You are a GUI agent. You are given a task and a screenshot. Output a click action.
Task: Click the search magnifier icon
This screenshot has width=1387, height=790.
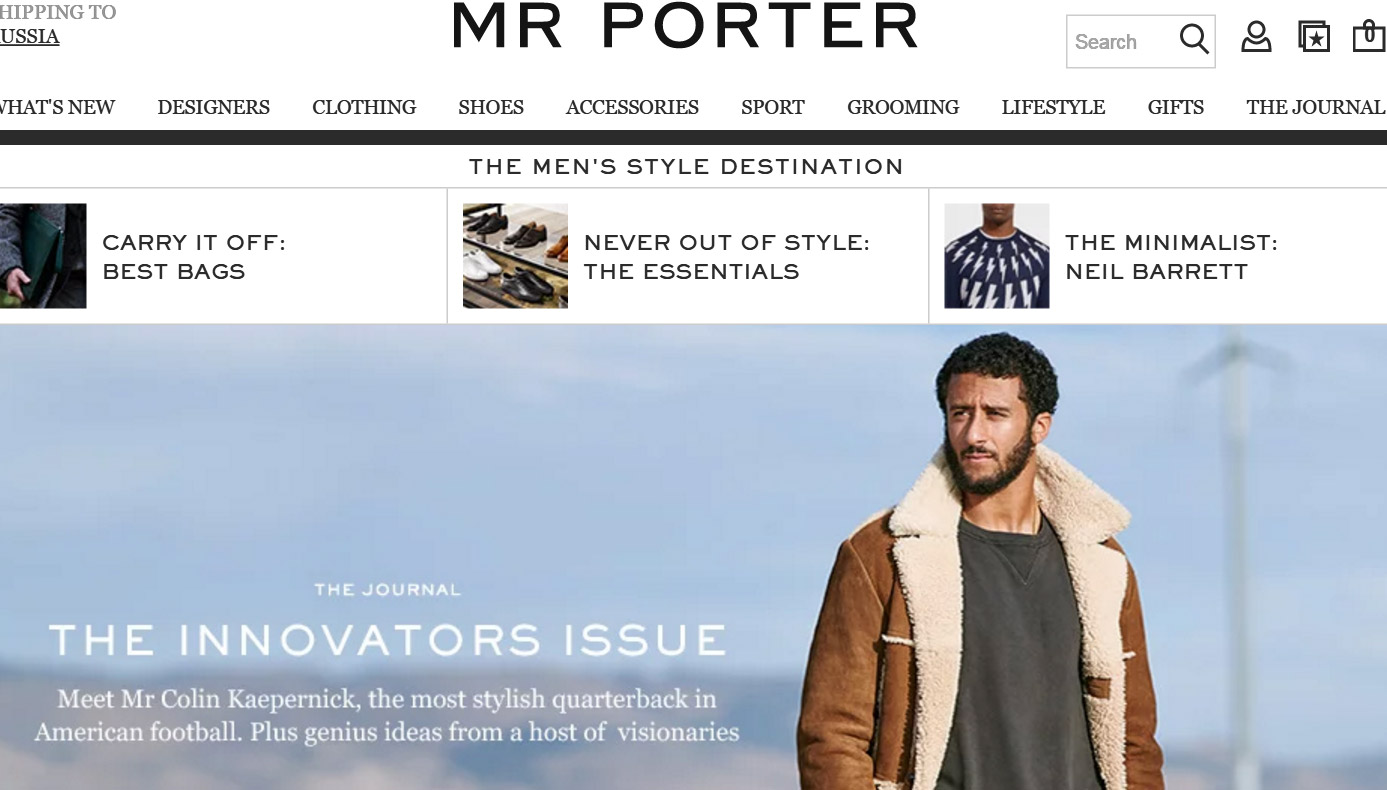point(1193,40)
